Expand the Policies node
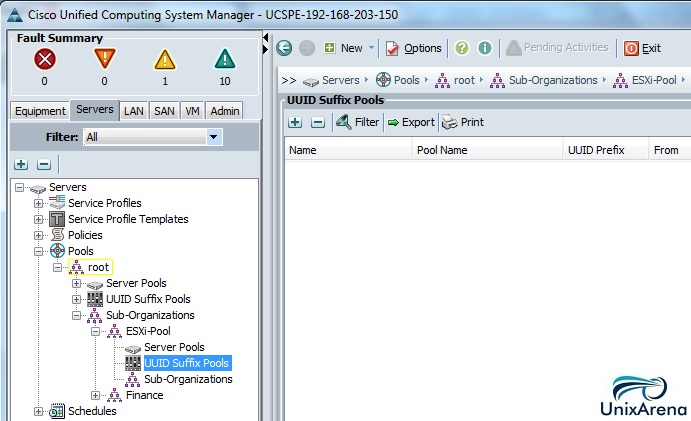This screenshot has width=691, height=421. (x=38, y=235)
